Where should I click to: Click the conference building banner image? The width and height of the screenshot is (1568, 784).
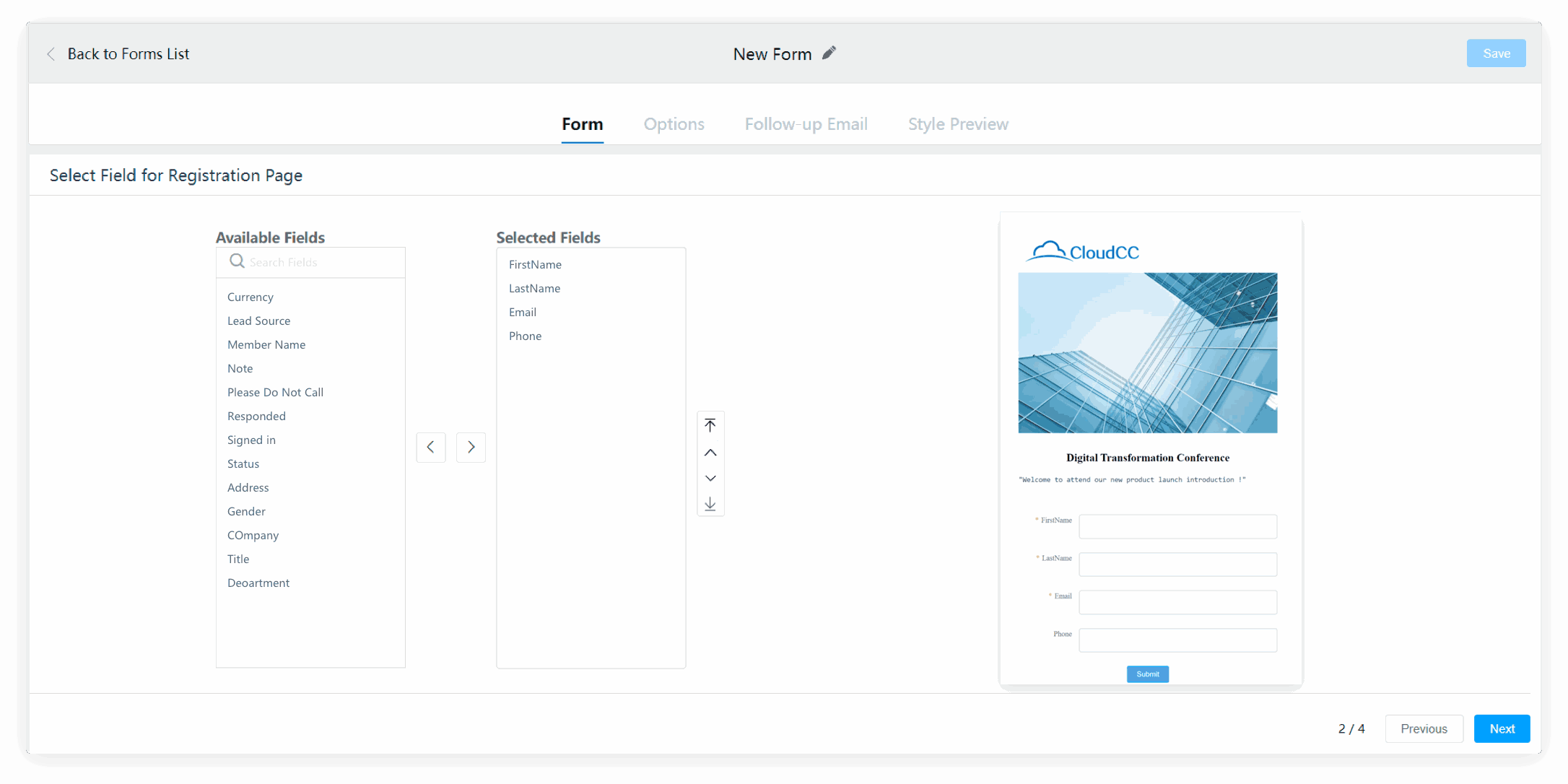click(x=1147, y=353)
